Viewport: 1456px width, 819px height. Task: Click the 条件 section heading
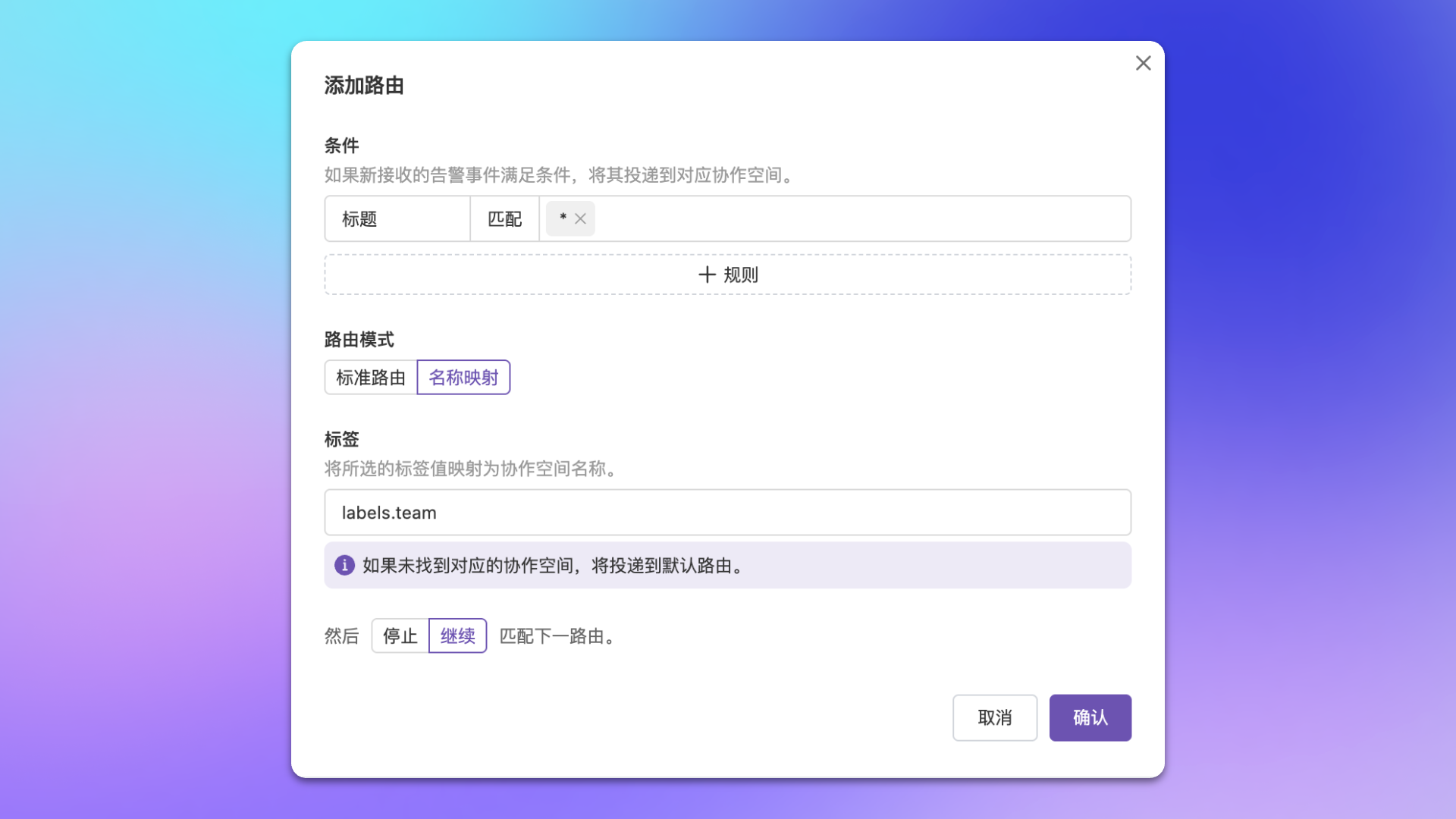tap(341, 146)
